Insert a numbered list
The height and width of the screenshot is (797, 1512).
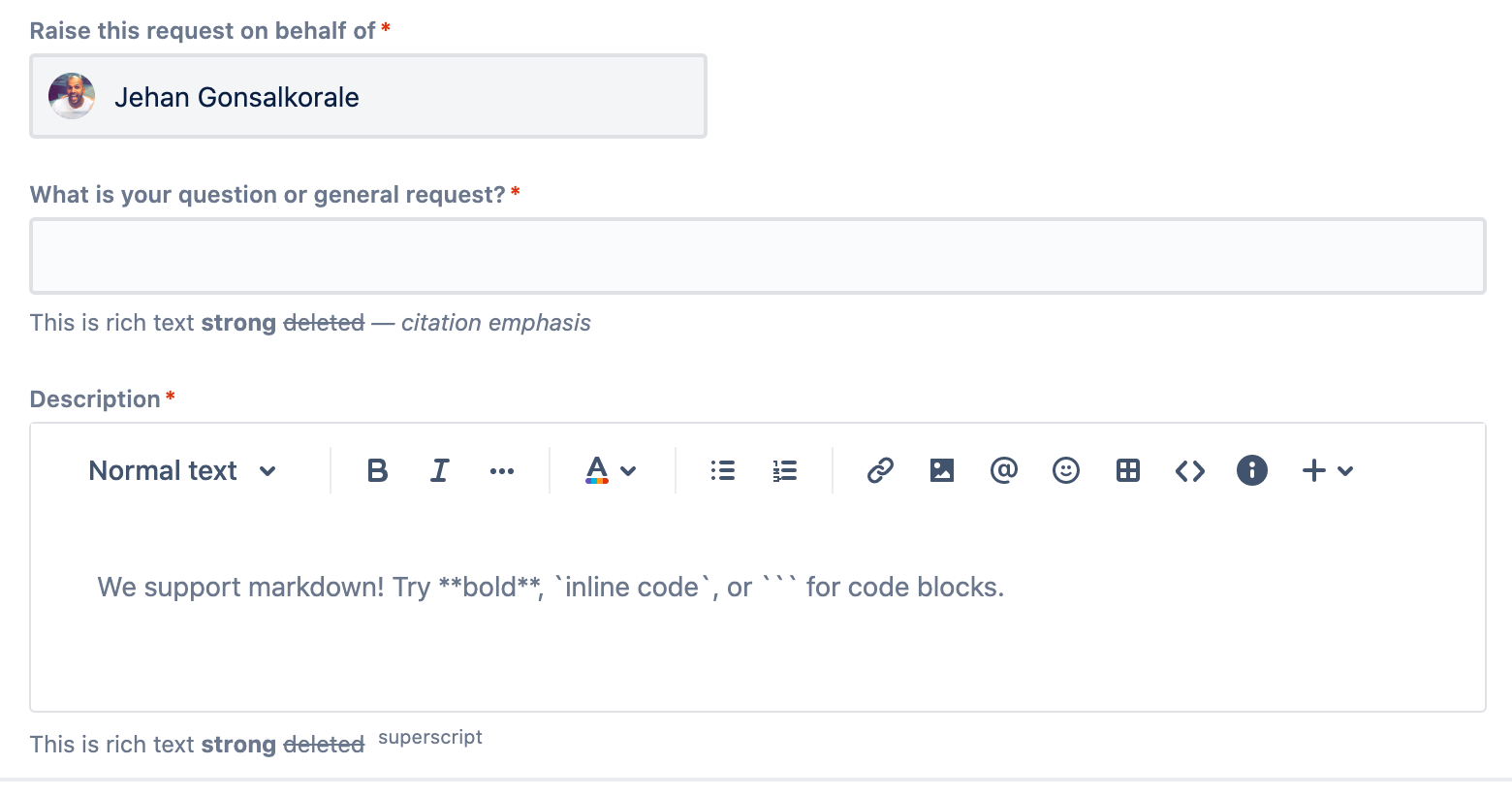click(784, 471)
